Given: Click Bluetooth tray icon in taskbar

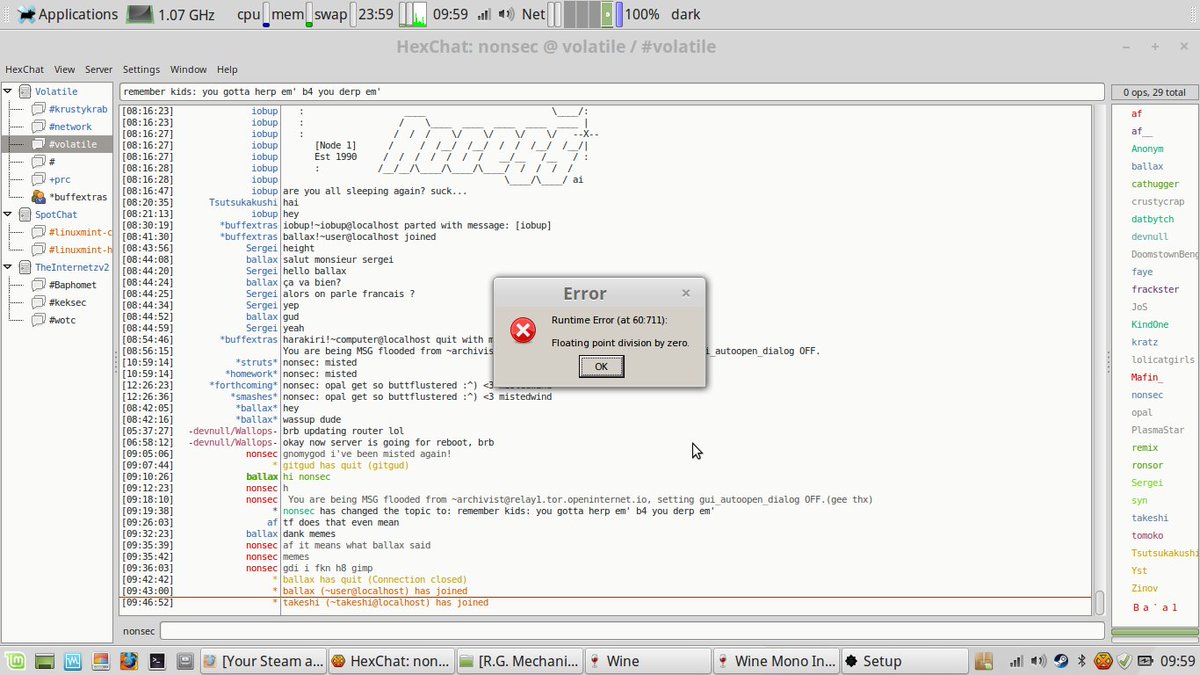Looking at the screenshot, I should point(1082,661).
